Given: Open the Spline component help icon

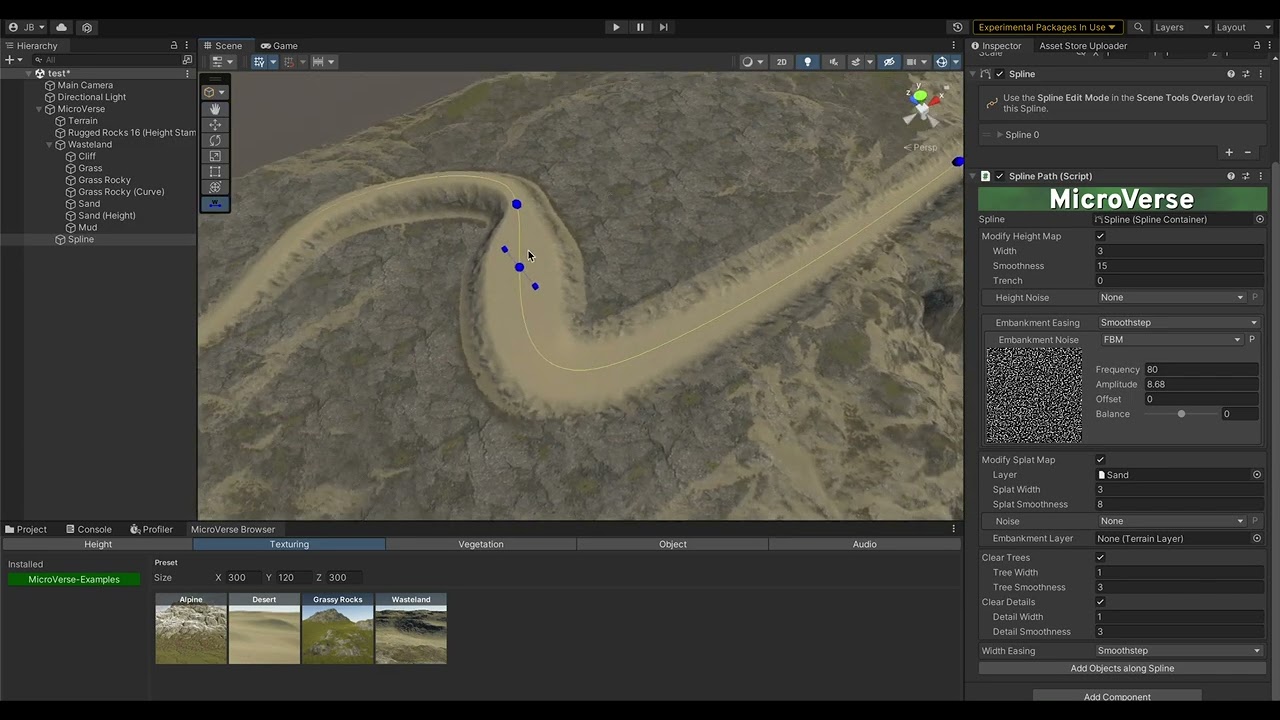Looking at the screenshot, I should point(1231,74).
